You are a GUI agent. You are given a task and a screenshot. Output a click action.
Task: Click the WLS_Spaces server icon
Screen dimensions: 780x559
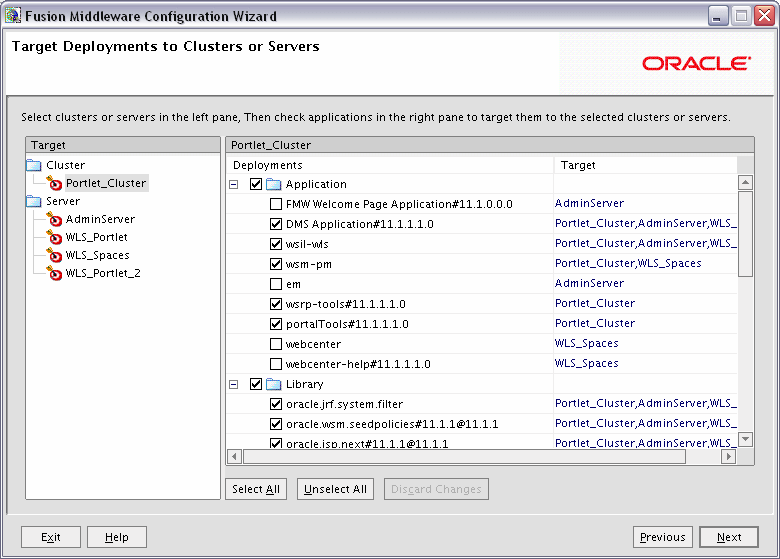tap(54, 255)
